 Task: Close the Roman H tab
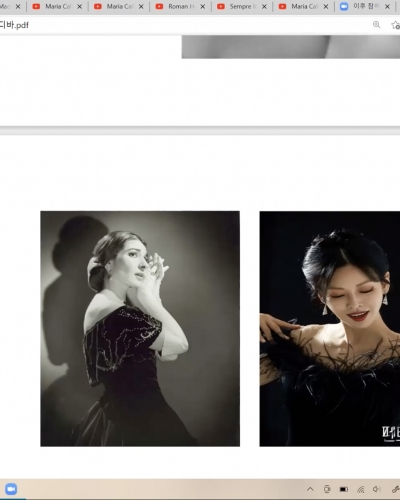coord(202,6)
